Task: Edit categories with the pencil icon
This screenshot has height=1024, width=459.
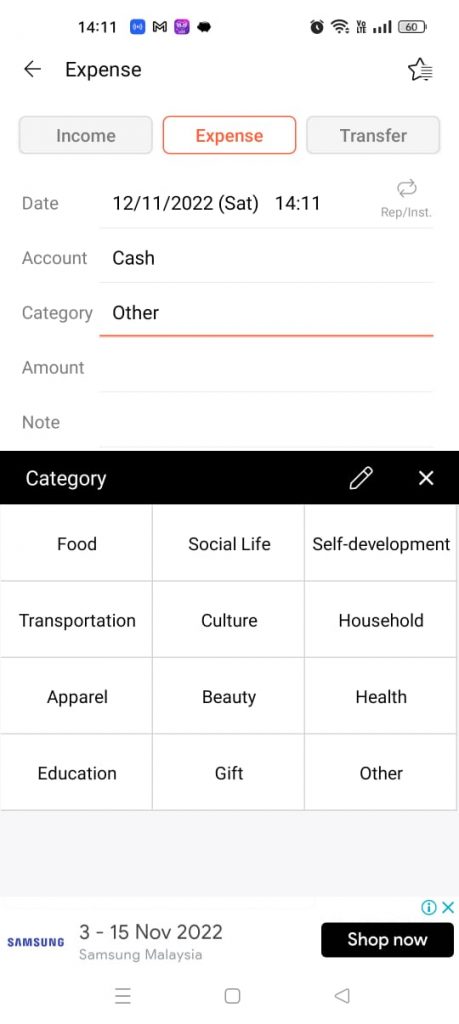Action: point(361,478)
